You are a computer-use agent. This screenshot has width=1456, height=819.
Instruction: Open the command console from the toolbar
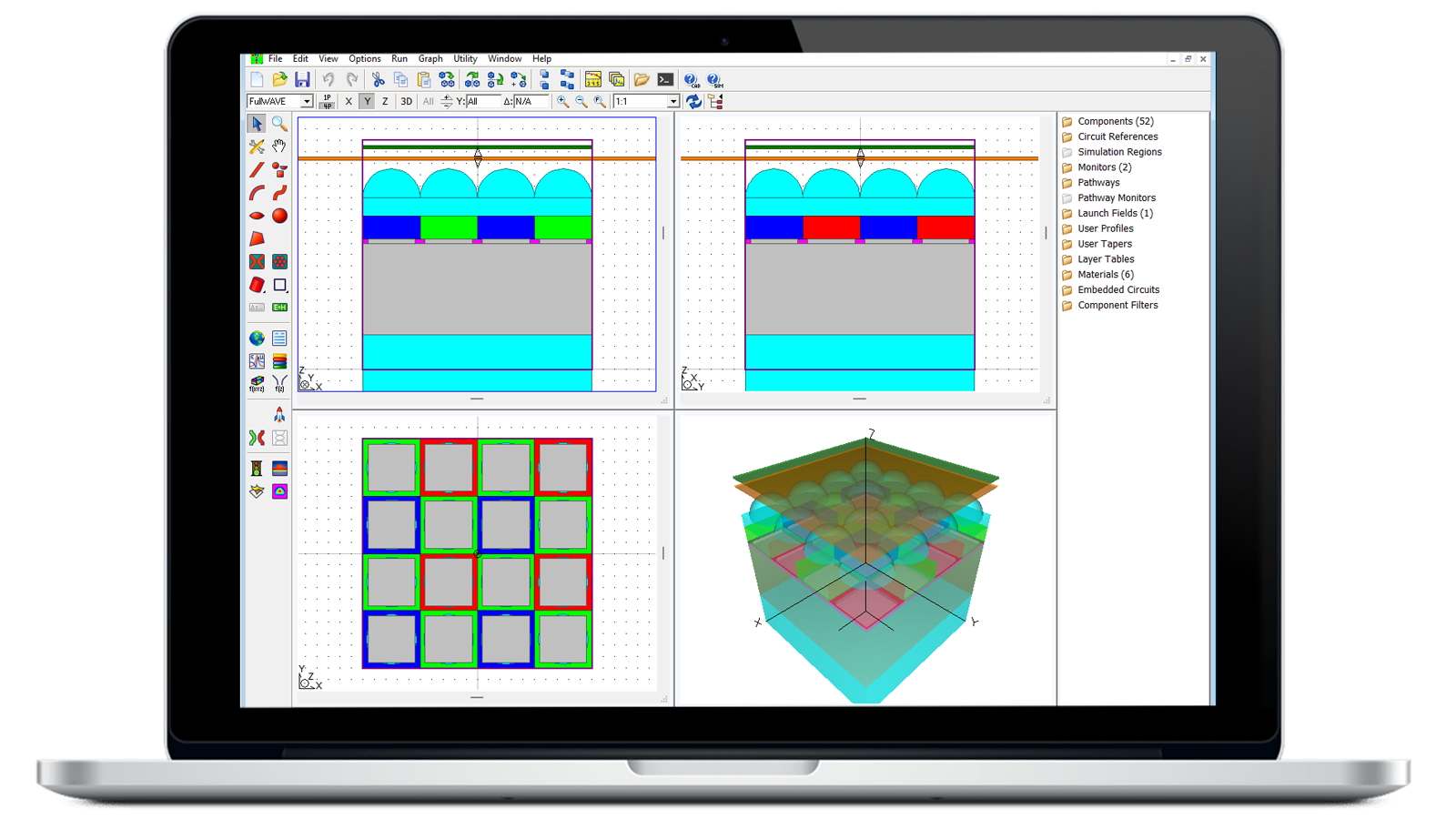[x=666, y=80]
